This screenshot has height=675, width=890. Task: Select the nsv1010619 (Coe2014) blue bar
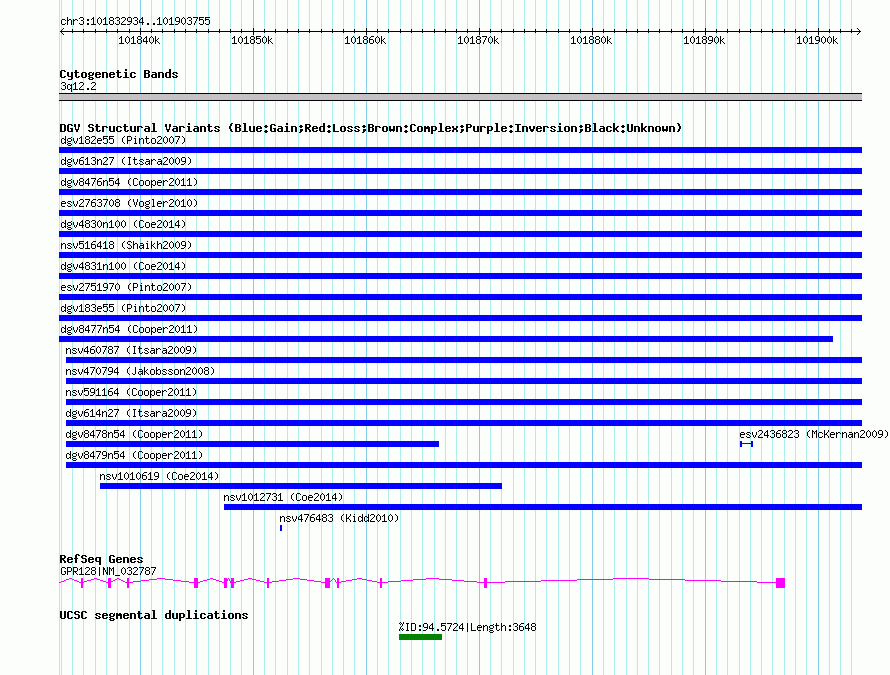click(300, 486)
